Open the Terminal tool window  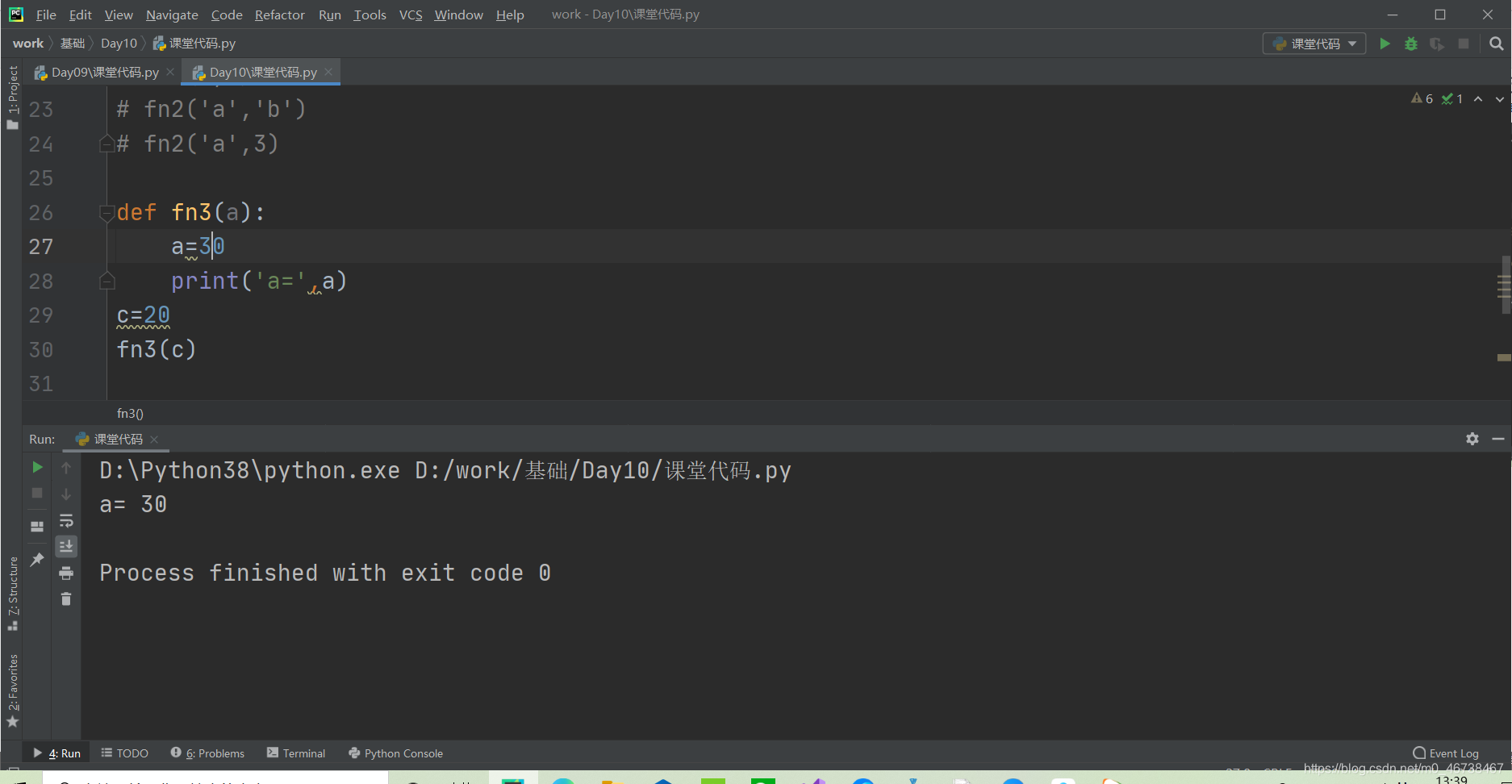296,753
